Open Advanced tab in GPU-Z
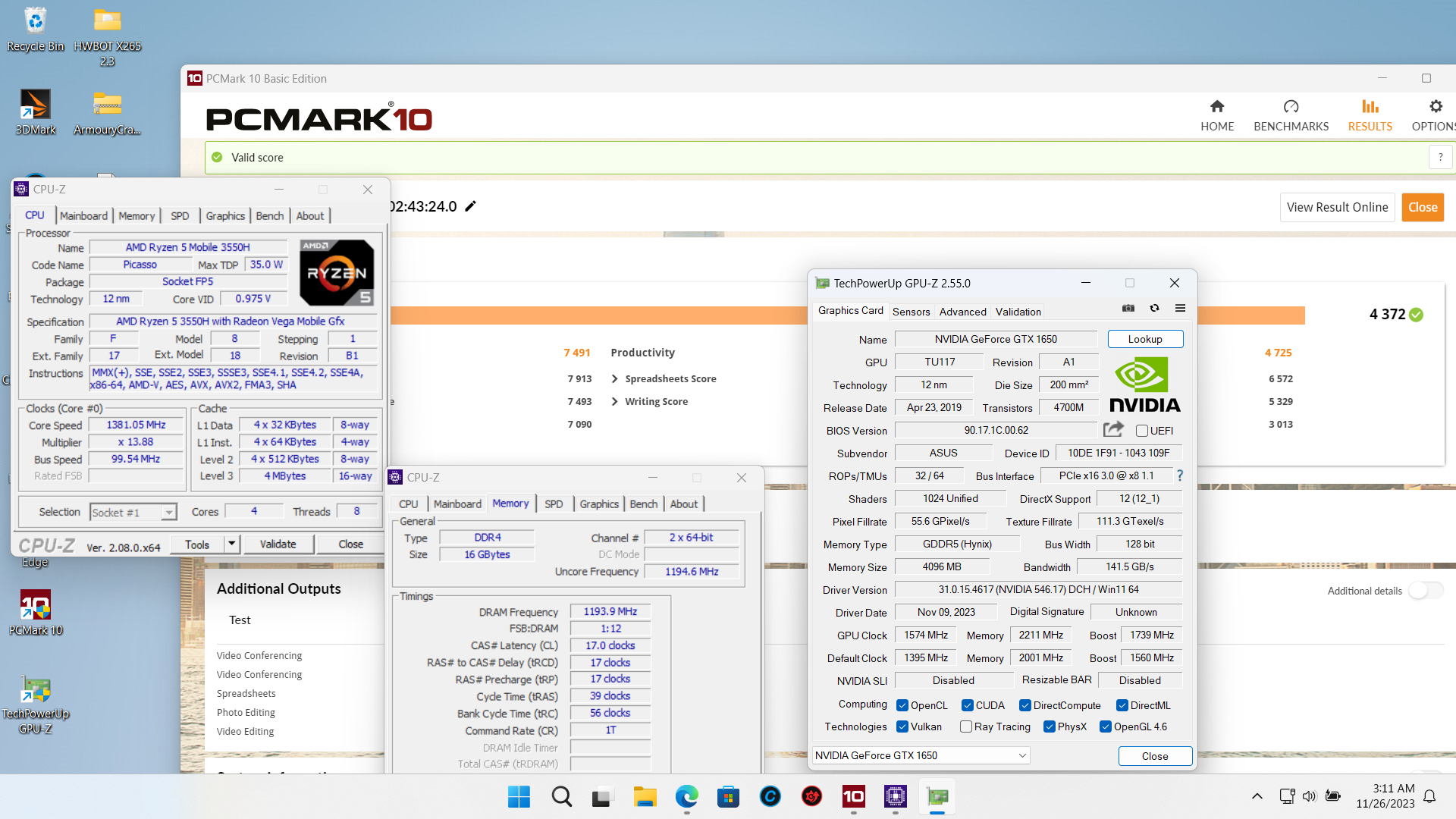Viewport: 1456px width, 819px height. 962,312
